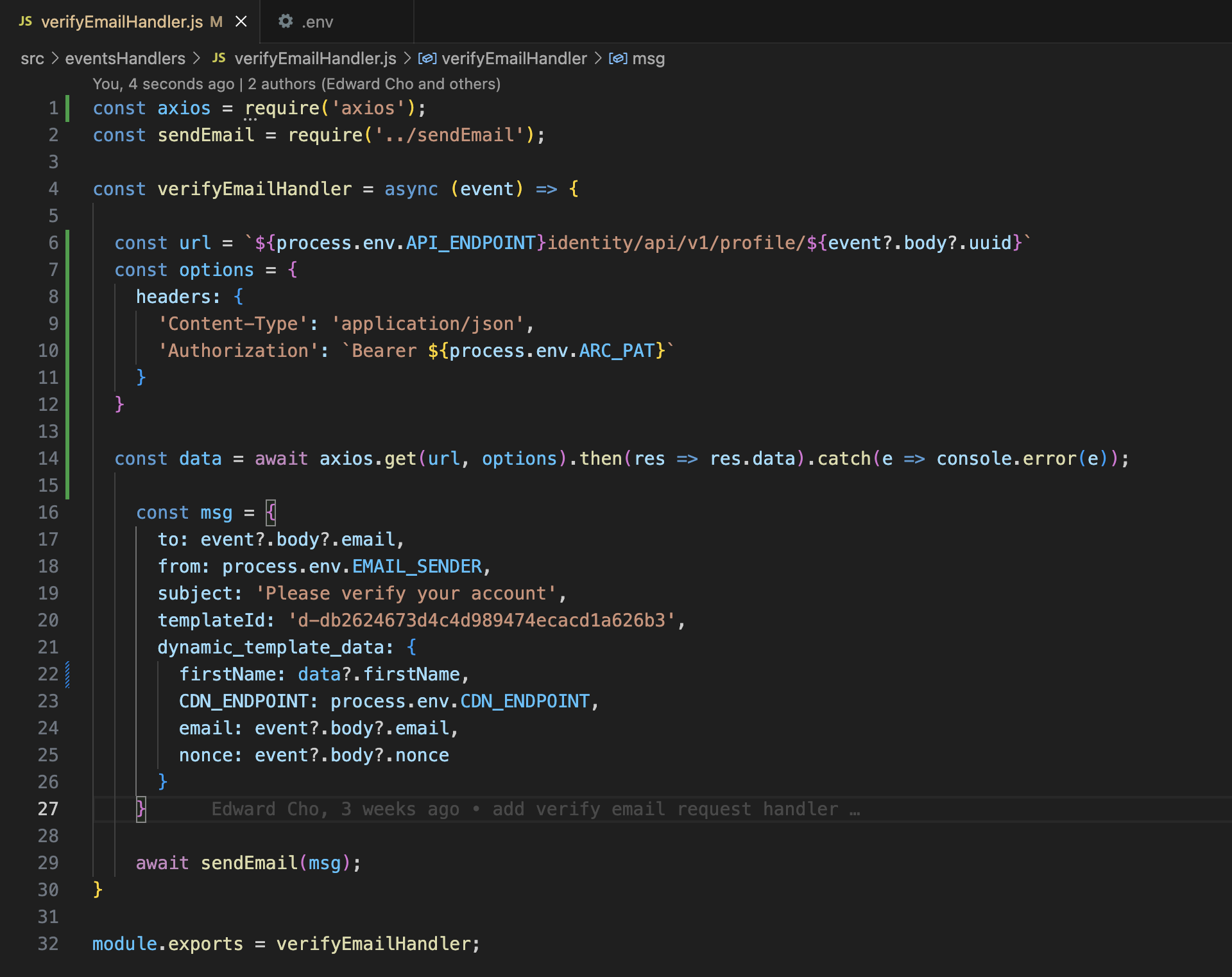
Task: Click 'msg' variable declaration on line 16
Action: coord(216,512)
